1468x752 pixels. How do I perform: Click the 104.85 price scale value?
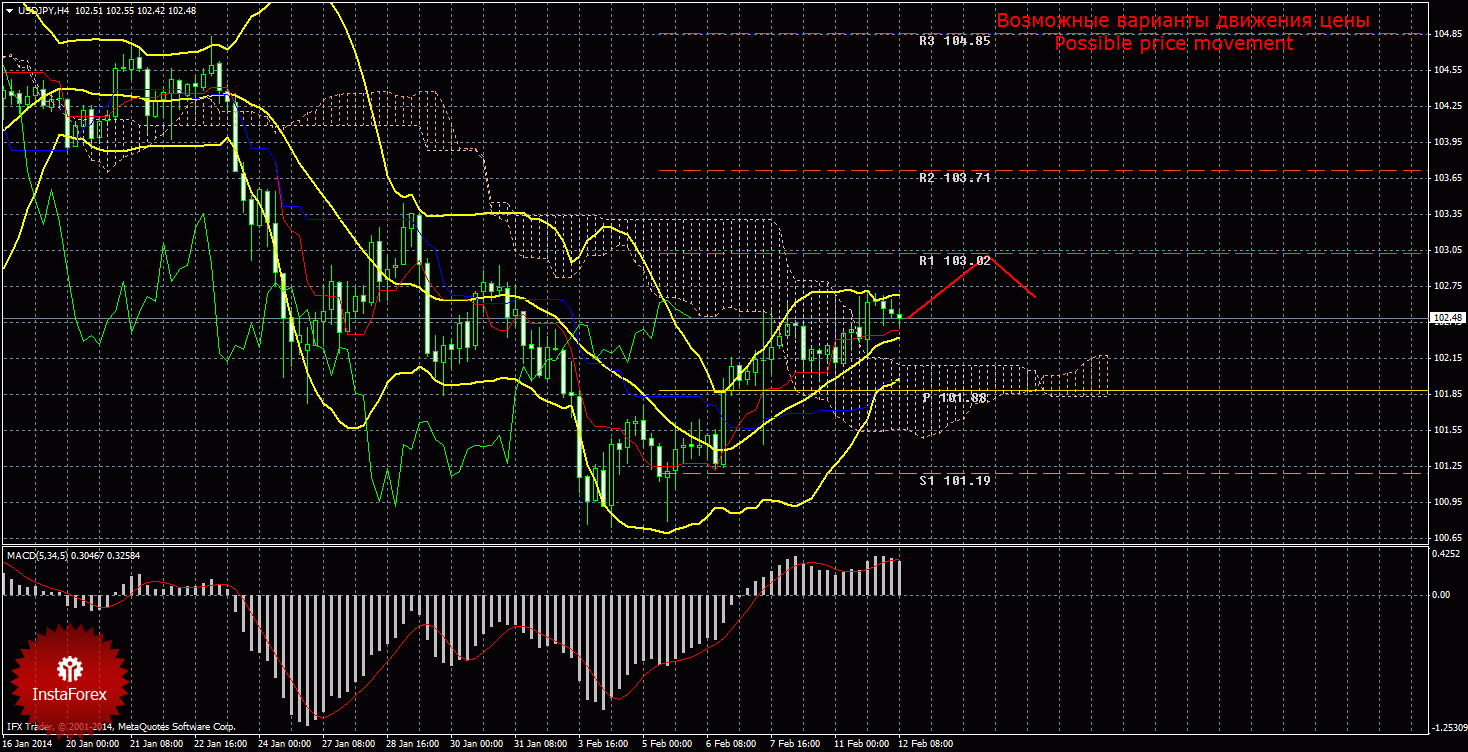point(1444,34)
